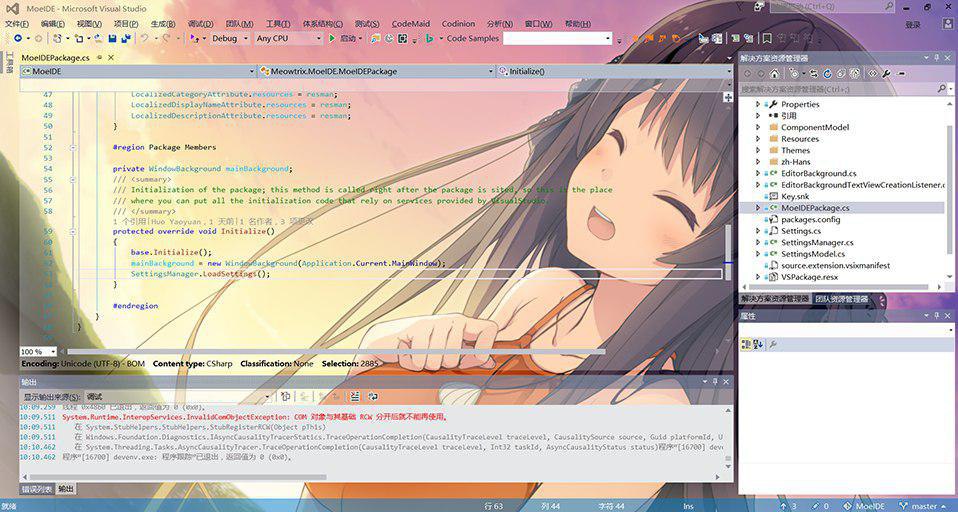This screenshot has width=958, height=512.
Task: Click the feedback icon beside Quick Launch
Action: click(759, 7)
